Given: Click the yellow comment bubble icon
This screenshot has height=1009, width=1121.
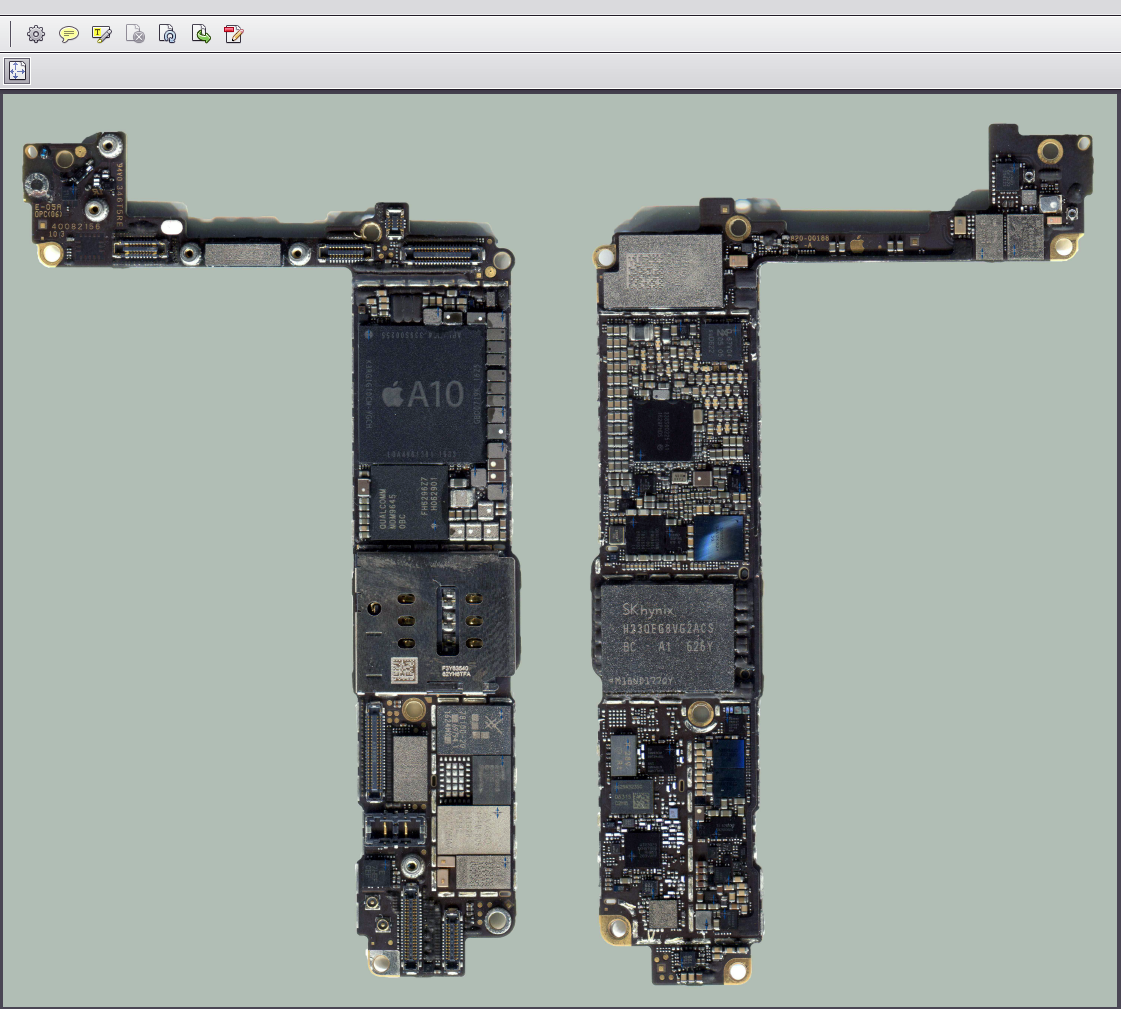Looking at the screenshot, I should [69, 35].
